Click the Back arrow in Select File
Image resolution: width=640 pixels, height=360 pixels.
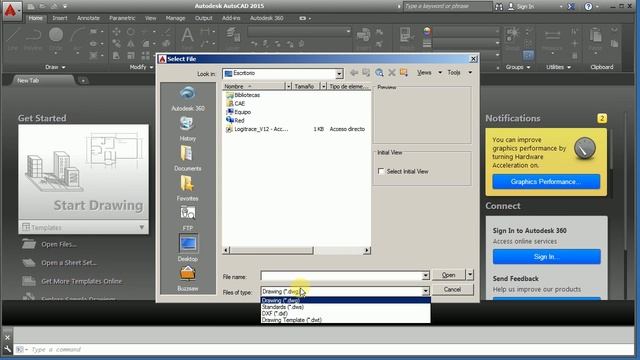tap(354, 73)
